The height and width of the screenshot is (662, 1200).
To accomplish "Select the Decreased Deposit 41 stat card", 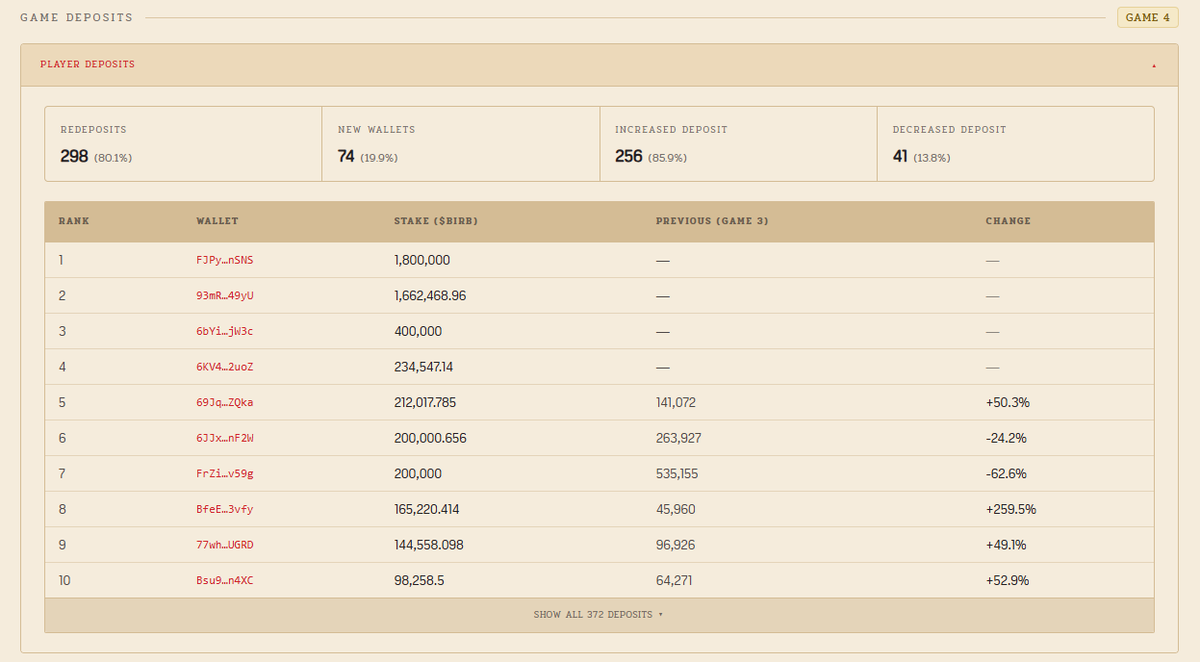I will coord(1016,144).
